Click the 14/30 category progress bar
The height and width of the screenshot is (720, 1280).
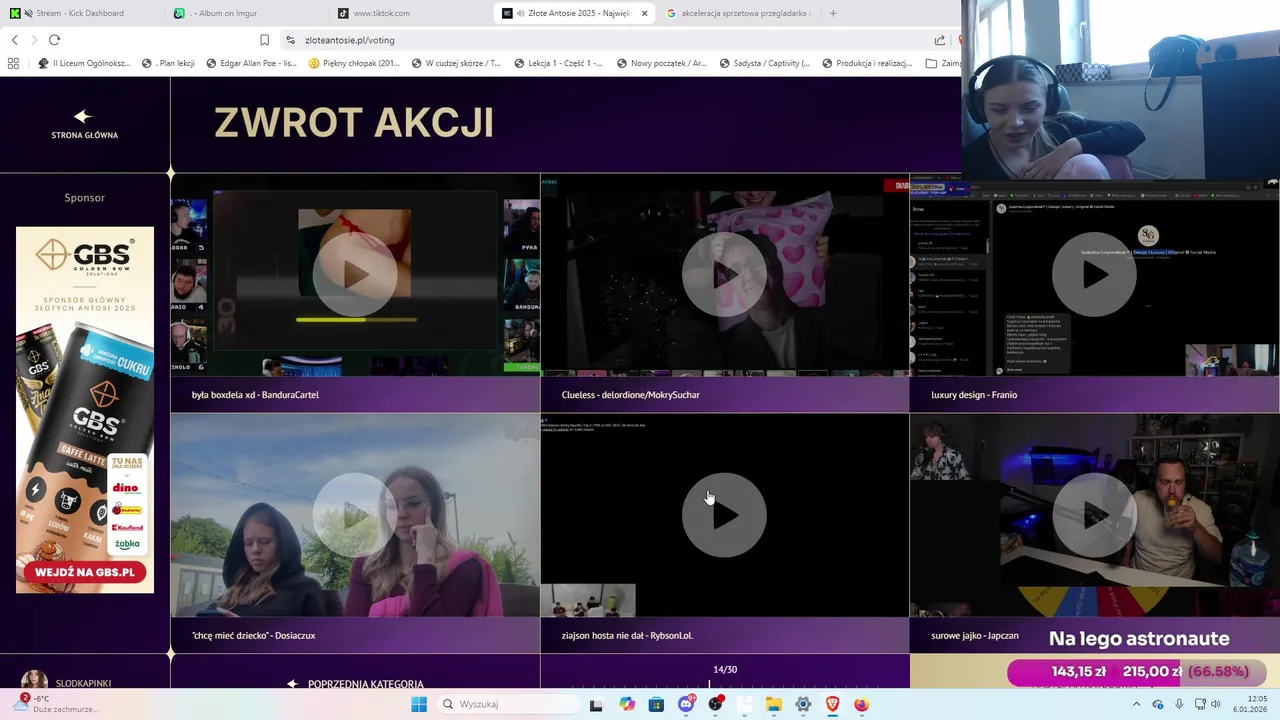725,685
